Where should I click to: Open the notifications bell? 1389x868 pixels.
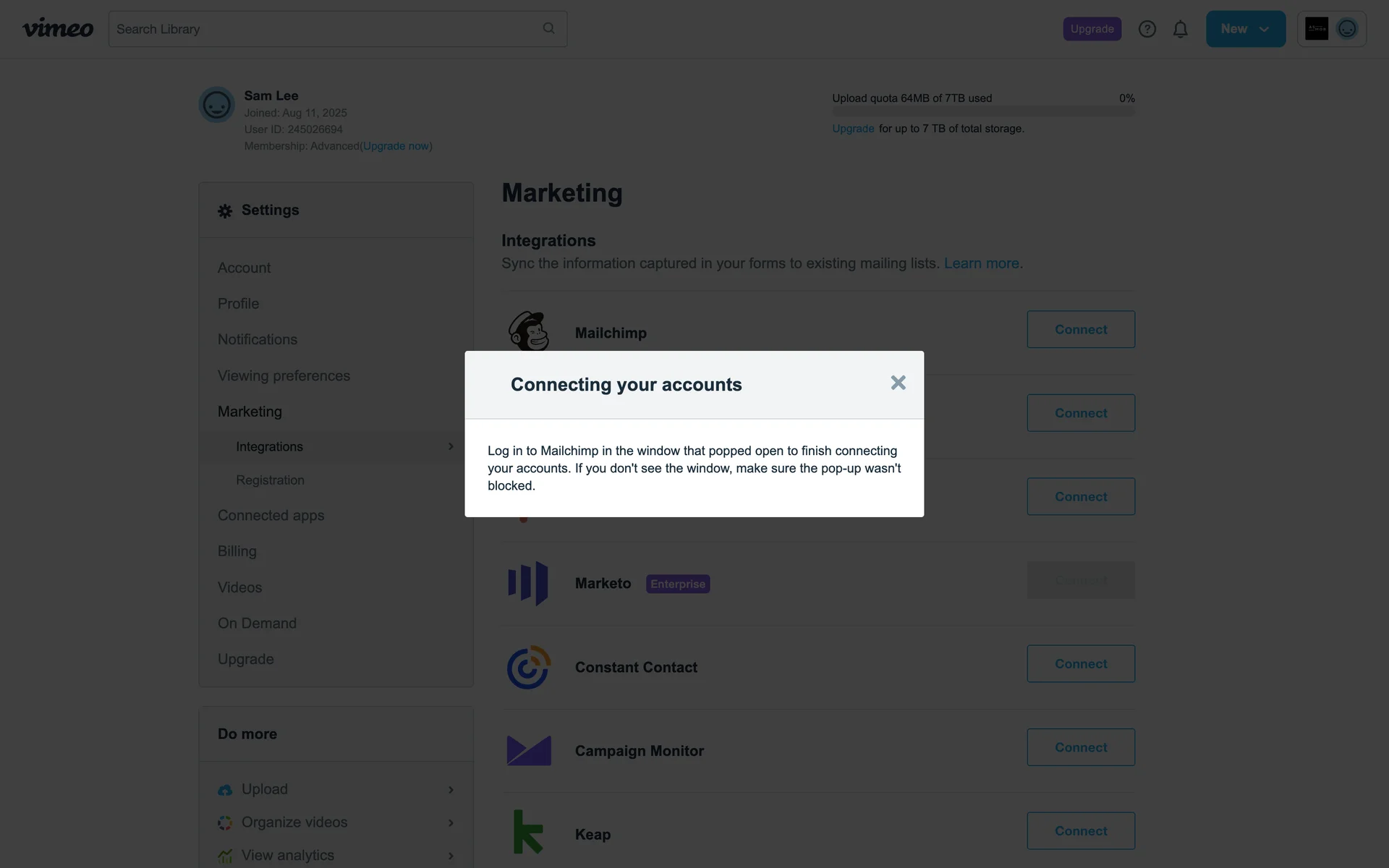[x=1180, y=29]
